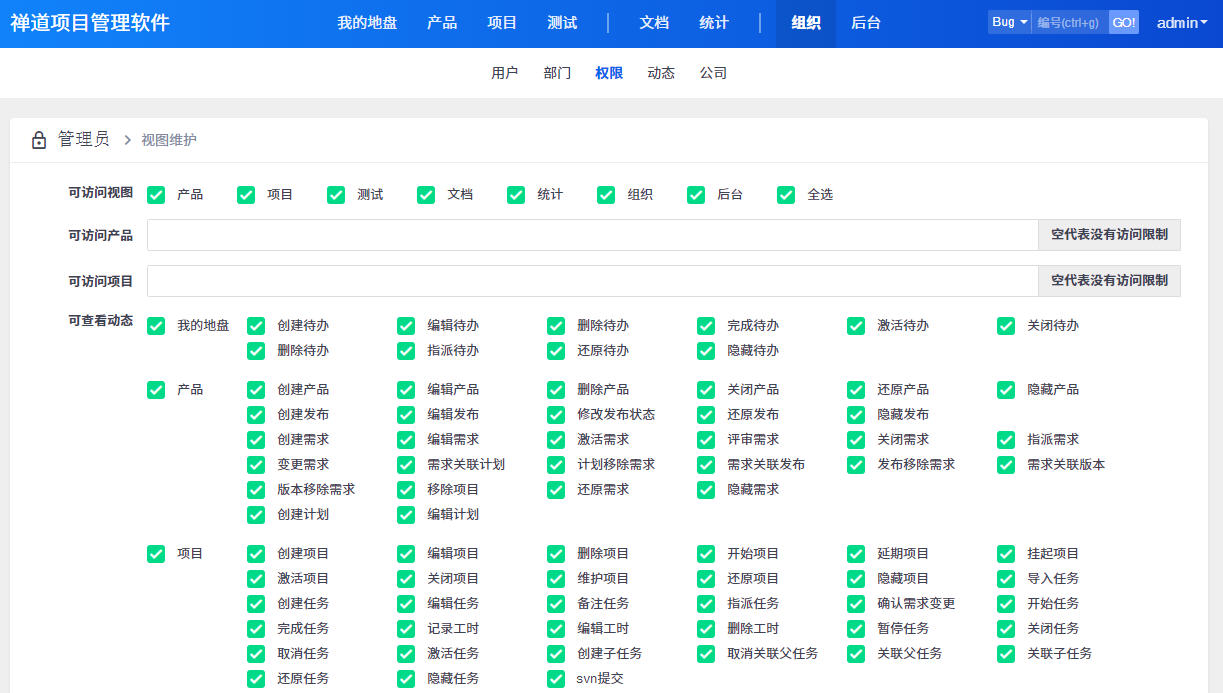
Task: Toggle the 删除工时 checkbox
Action: (x=706, y=629)
